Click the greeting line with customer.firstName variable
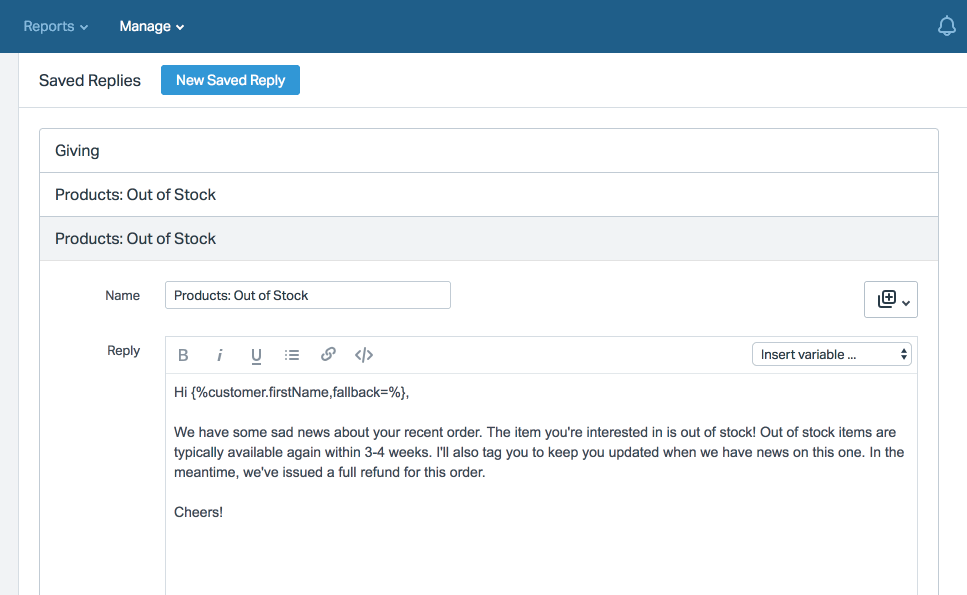 [x=291, y=393]
